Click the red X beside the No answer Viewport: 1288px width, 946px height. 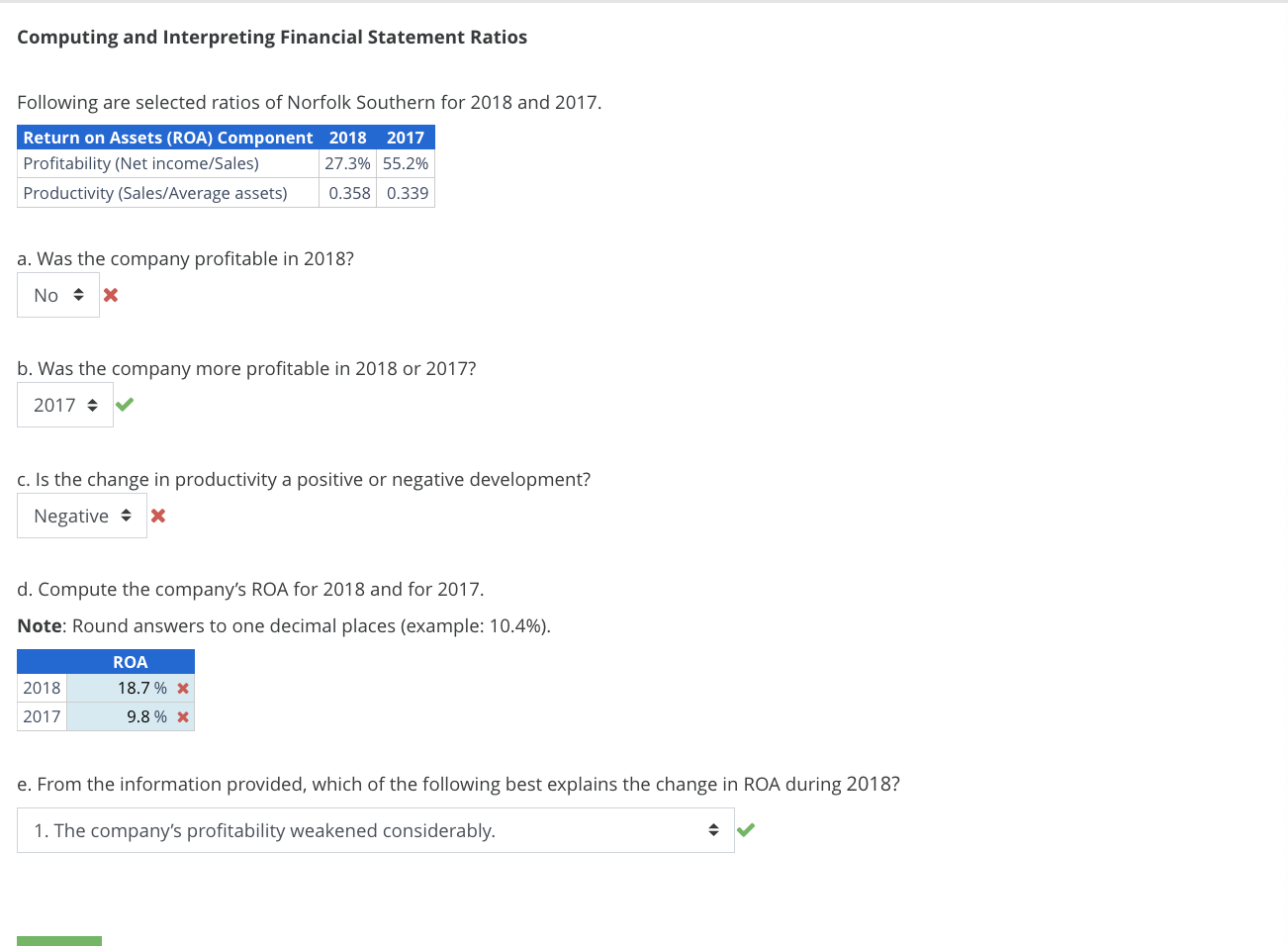tap(110, 294)
